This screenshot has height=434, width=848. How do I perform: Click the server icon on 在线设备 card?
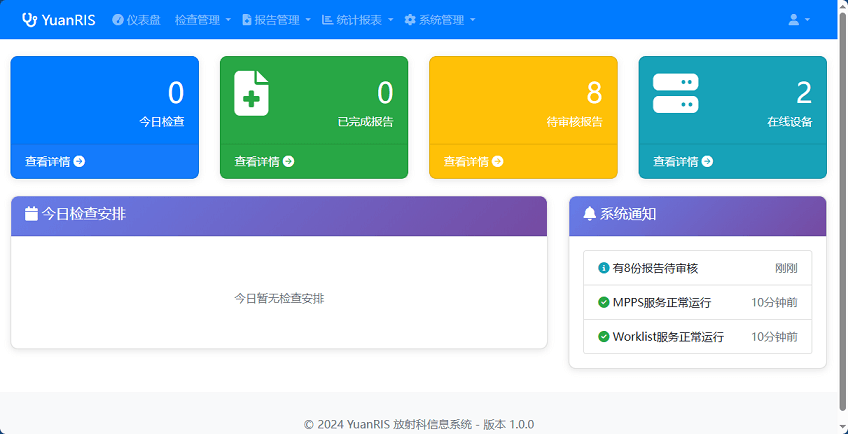click(675, 93)
